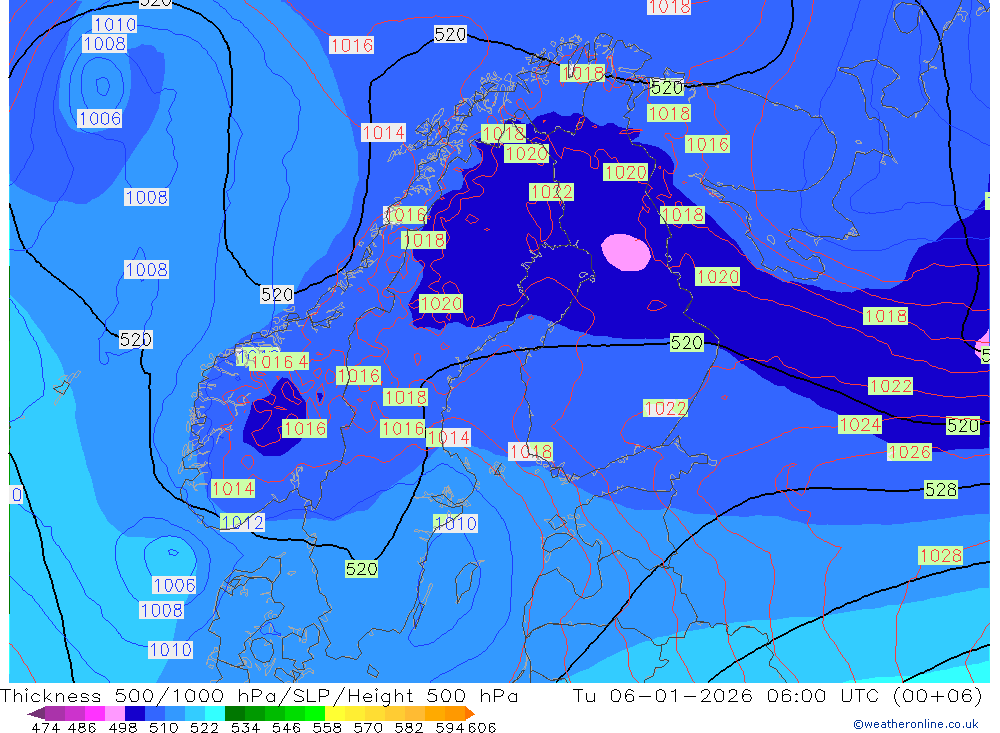1000x733 pixels.
Task: Click the 1024 isobar label
Action: 860,425
